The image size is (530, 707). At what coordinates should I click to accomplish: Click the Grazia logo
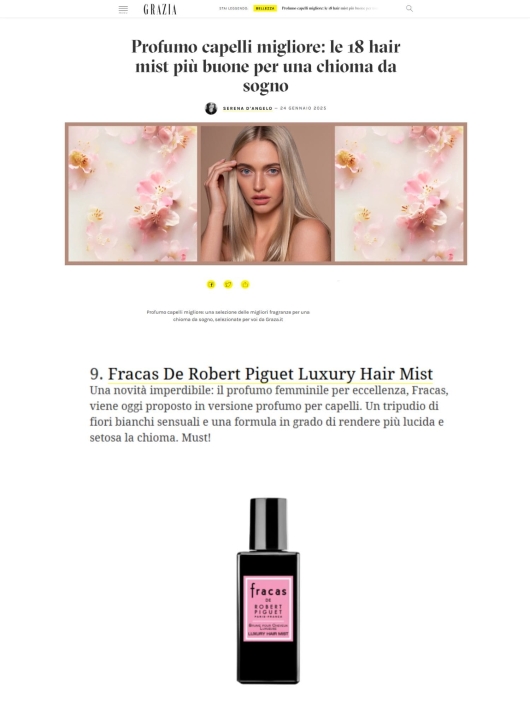coord(160,9)
